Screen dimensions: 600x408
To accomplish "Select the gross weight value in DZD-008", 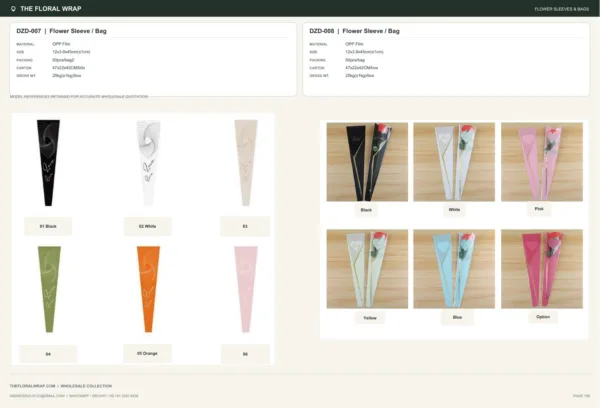I will 360,76.
